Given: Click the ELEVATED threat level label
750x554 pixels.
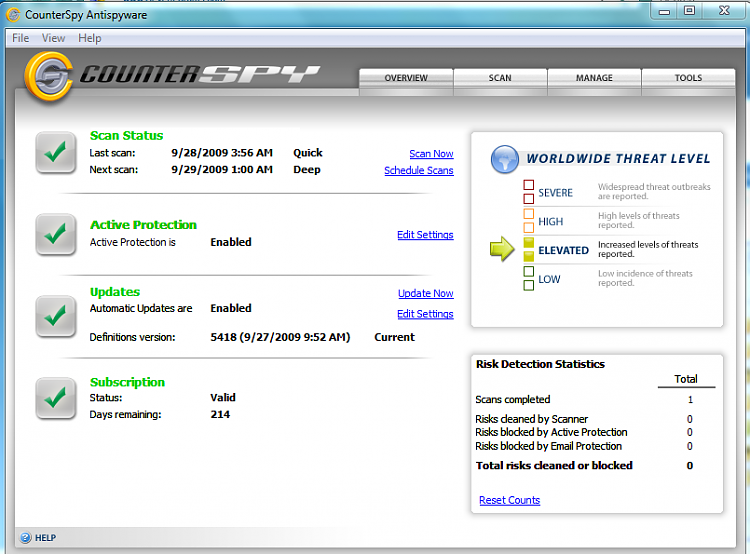Looking at the screenshot, I should point(563,250).
